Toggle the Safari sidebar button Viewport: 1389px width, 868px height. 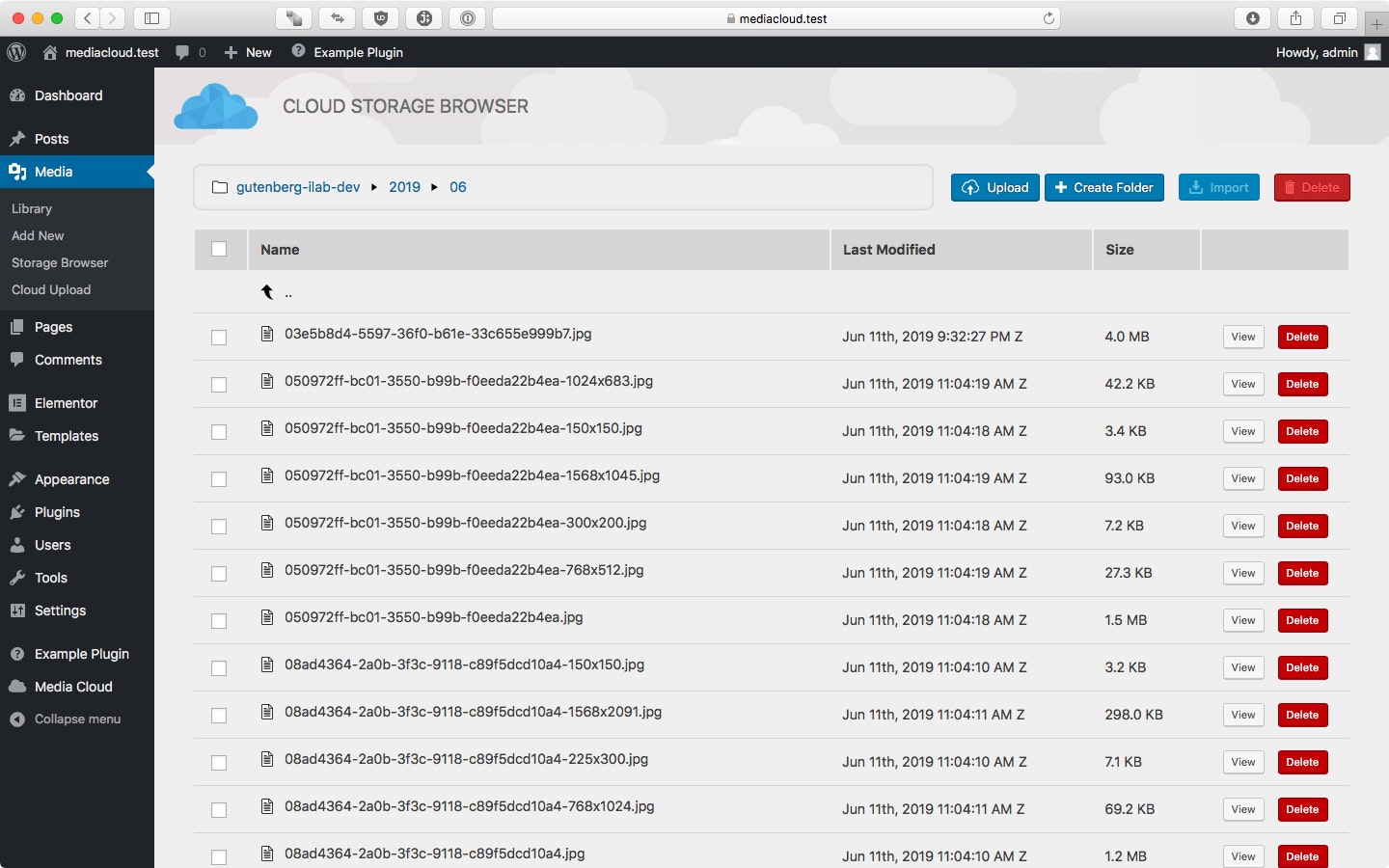pos(151,18)
